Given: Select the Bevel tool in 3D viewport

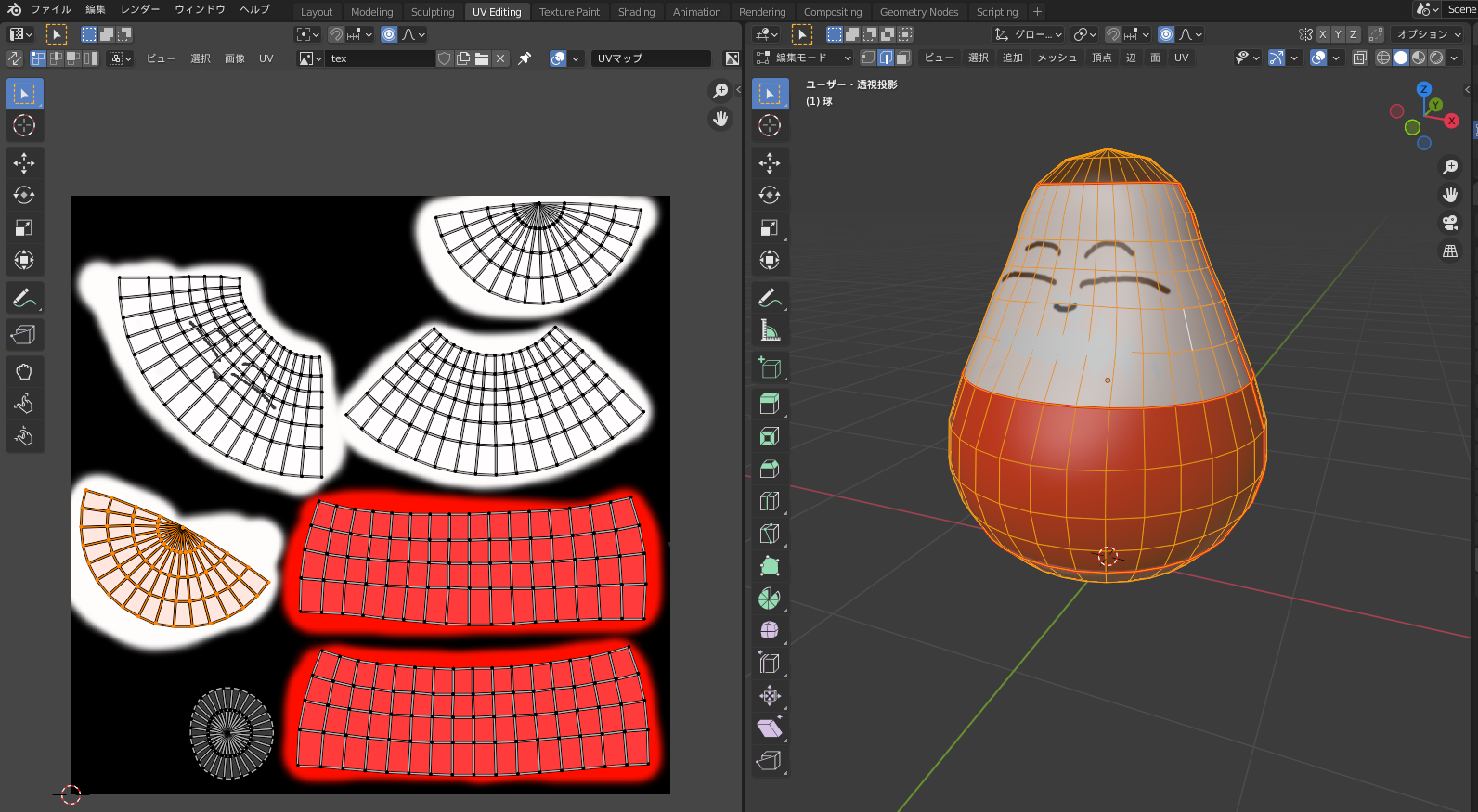Looking at the screenshot, I should 769,469.
